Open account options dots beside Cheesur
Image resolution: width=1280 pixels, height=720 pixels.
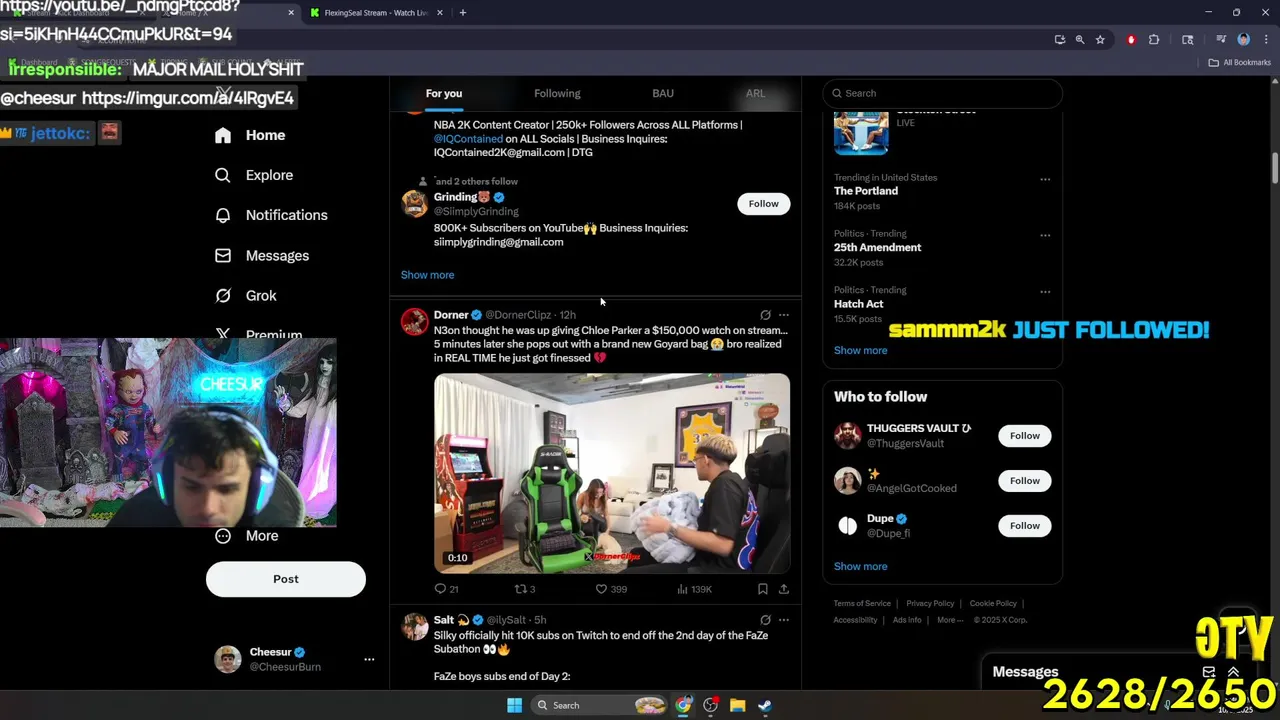point(369,659)
